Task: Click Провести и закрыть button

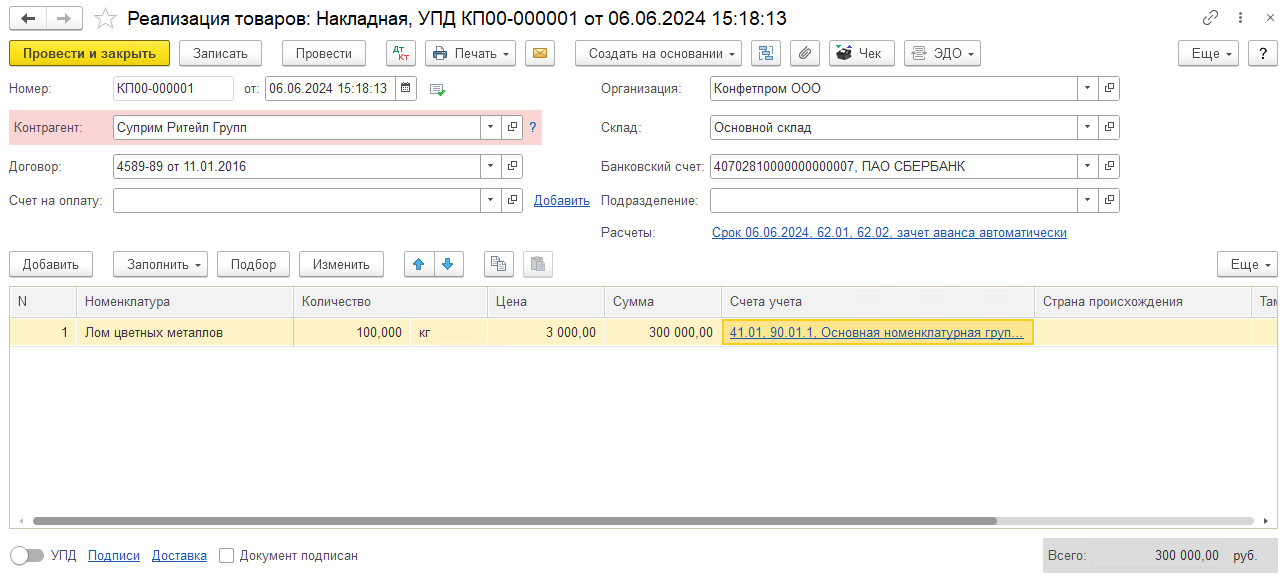Action: [x=89, y=53]
